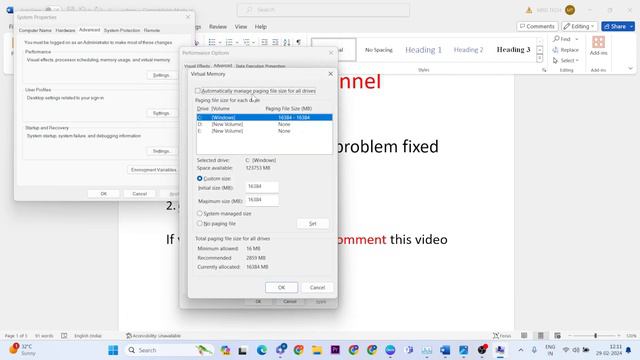Viewport: 640px width, 360px height.
Task: Switch to Web Layout view icon in status bar
Action: coord(557,336)
